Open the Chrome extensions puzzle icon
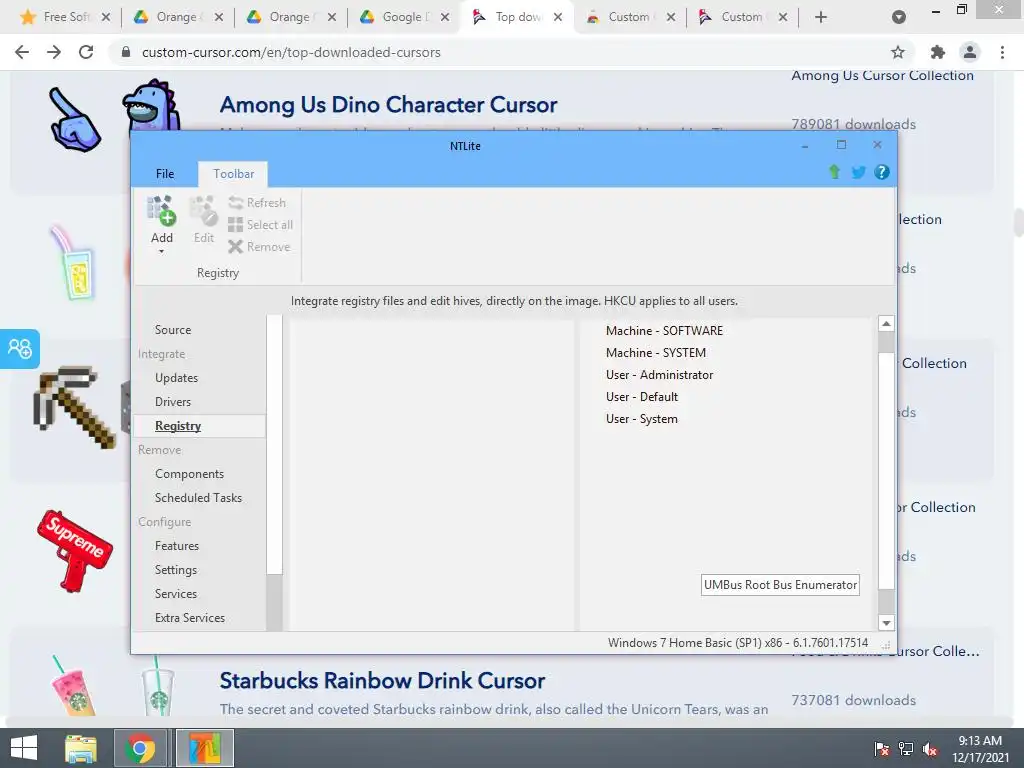This screenshot has height=768, width=1024. pyautogui.click(x=938, y=52)
